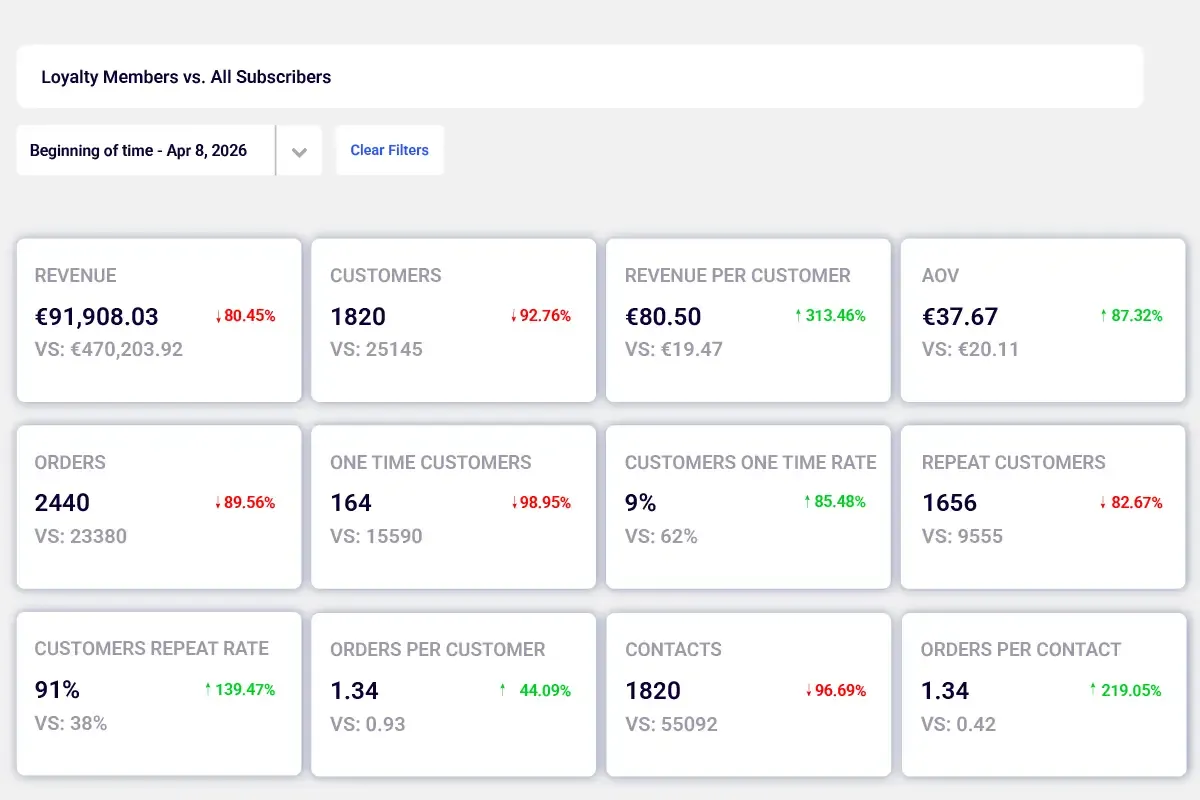Click the 9% one time rate value
This screenshot has height=800, width=1200.
click(x=641, y=503)
